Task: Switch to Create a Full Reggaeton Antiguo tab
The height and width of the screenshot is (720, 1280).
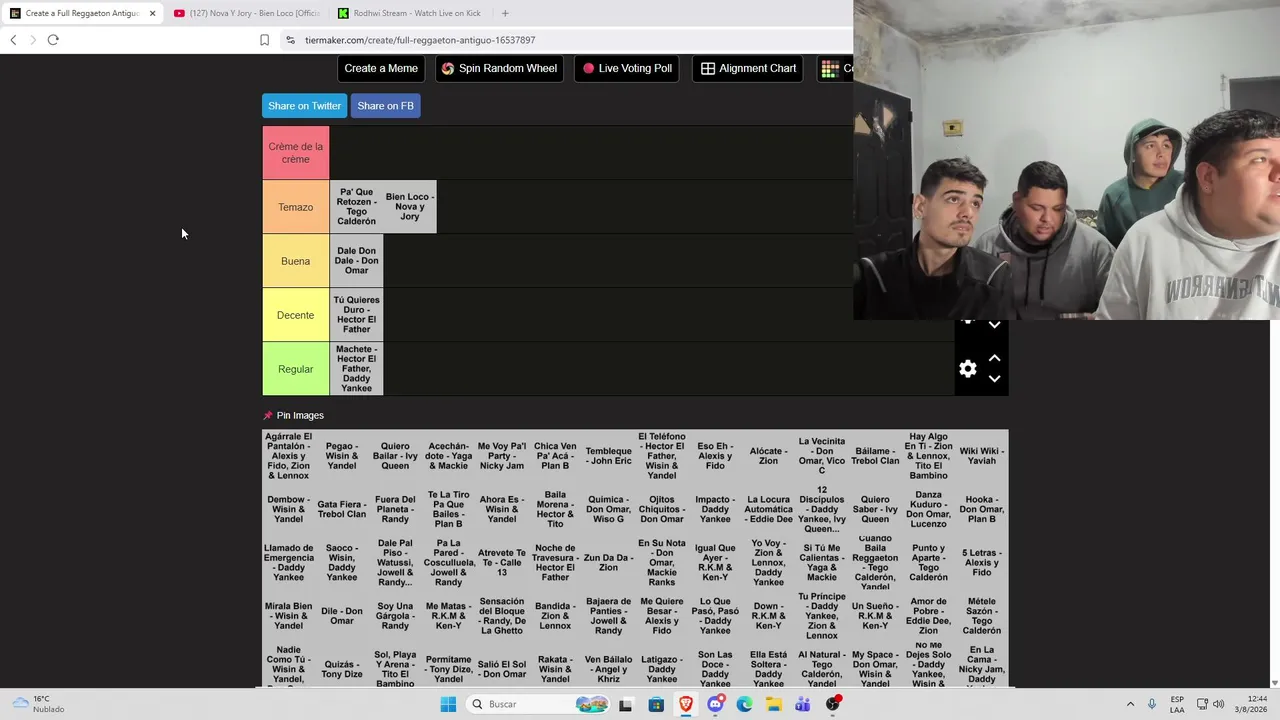Action: [x=82, y=13]
